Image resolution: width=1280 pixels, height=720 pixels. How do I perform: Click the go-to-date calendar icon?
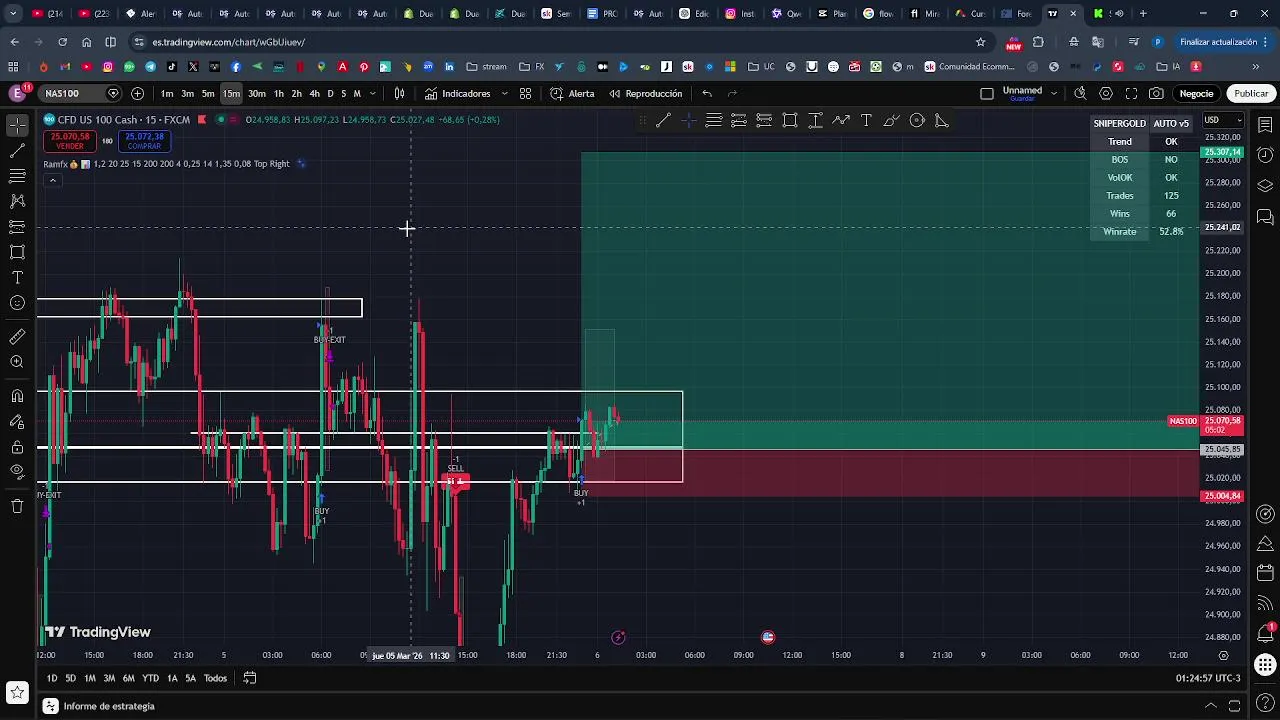point(250,678)
